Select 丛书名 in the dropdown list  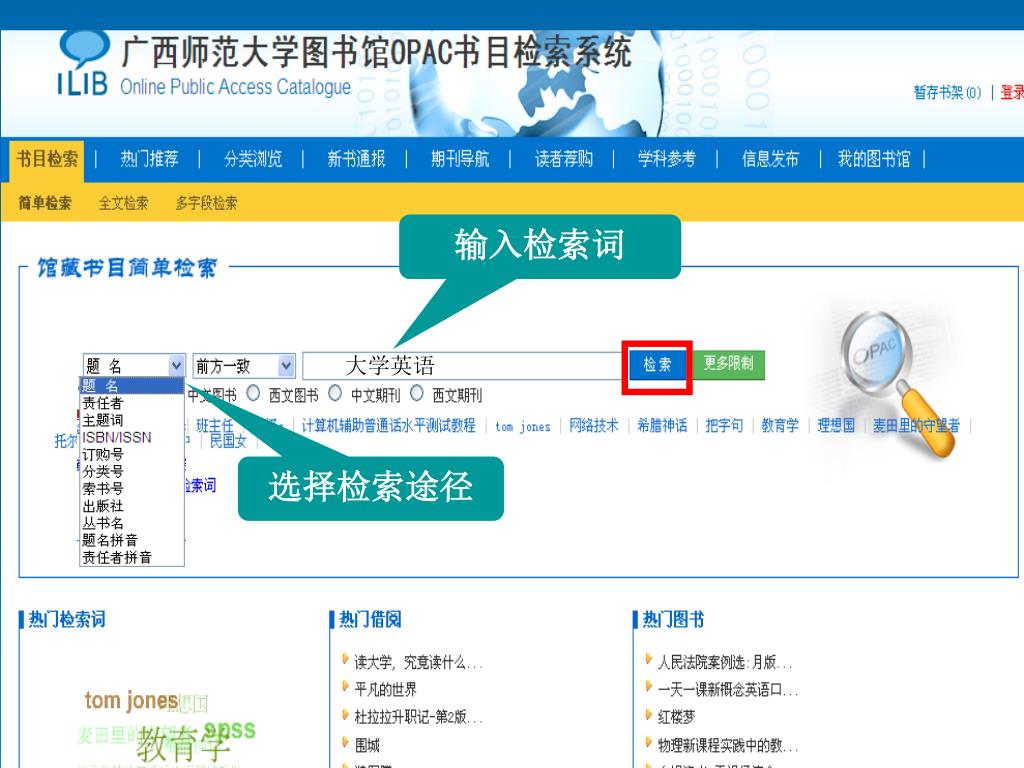(x=132, y=523)
